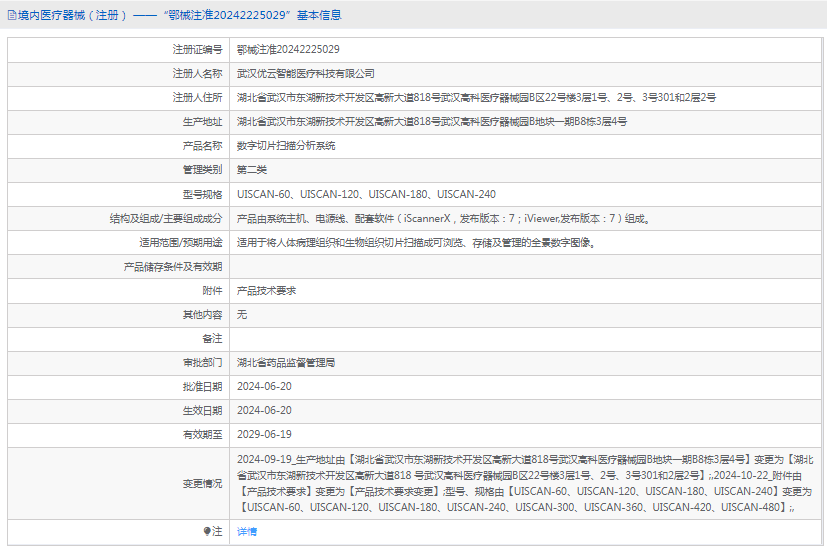Click the 批准日期 label
This screenshot has height=550, width=827.
[203, 387]
